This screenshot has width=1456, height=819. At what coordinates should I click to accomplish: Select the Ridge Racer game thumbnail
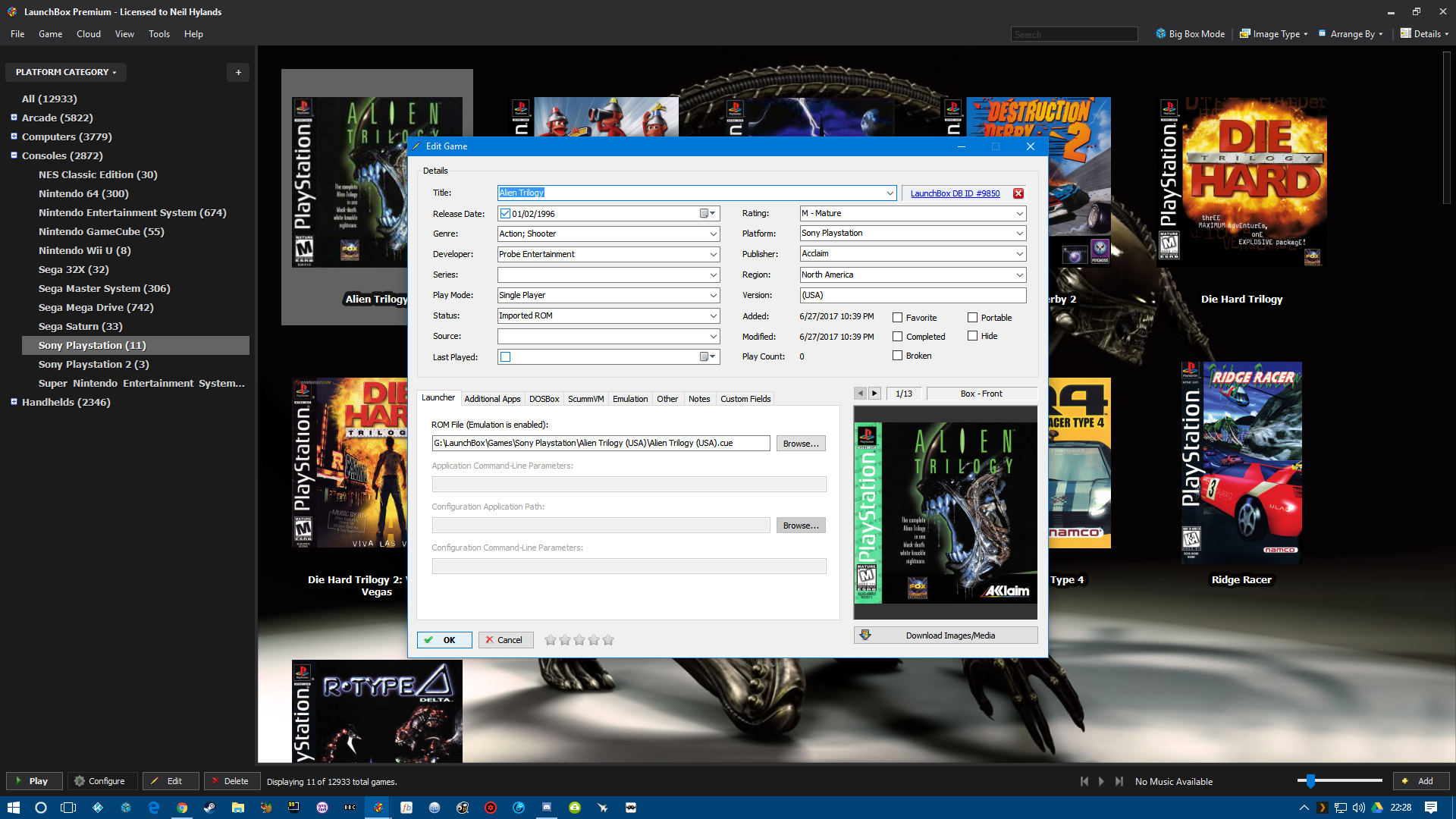(x=1241, y=463)
